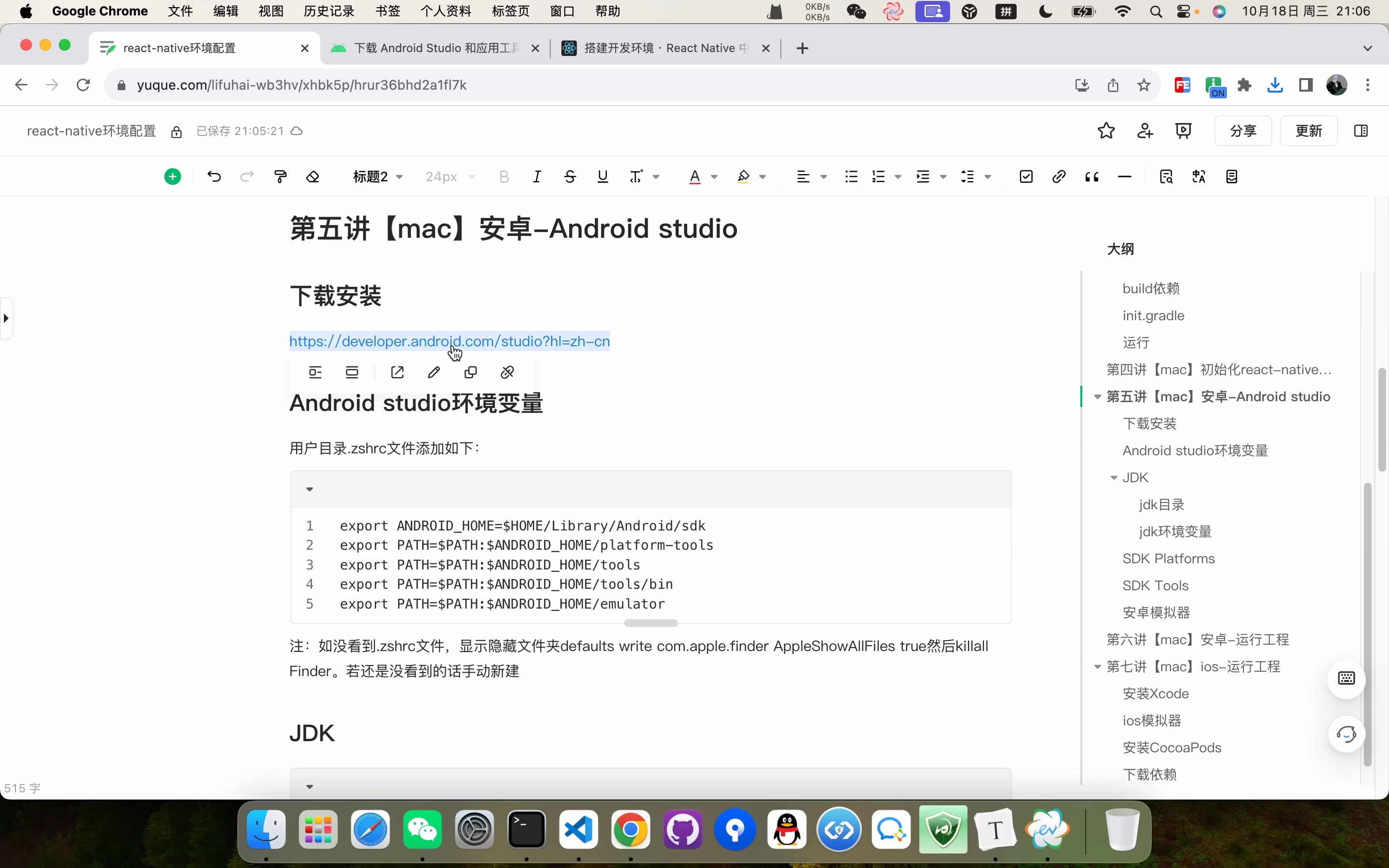Copy link using popup copy icon
The image size is (1389, 868).
470,372
